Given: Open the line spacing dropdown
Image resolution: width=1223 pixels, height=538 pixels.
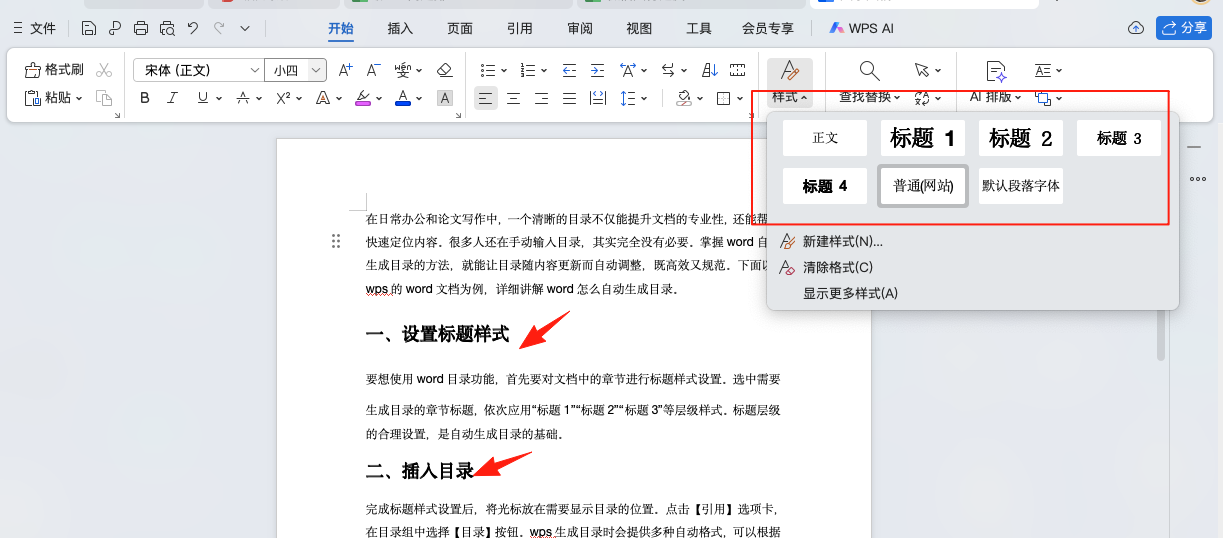Looking at the screenshot, I should click(644, 98).
